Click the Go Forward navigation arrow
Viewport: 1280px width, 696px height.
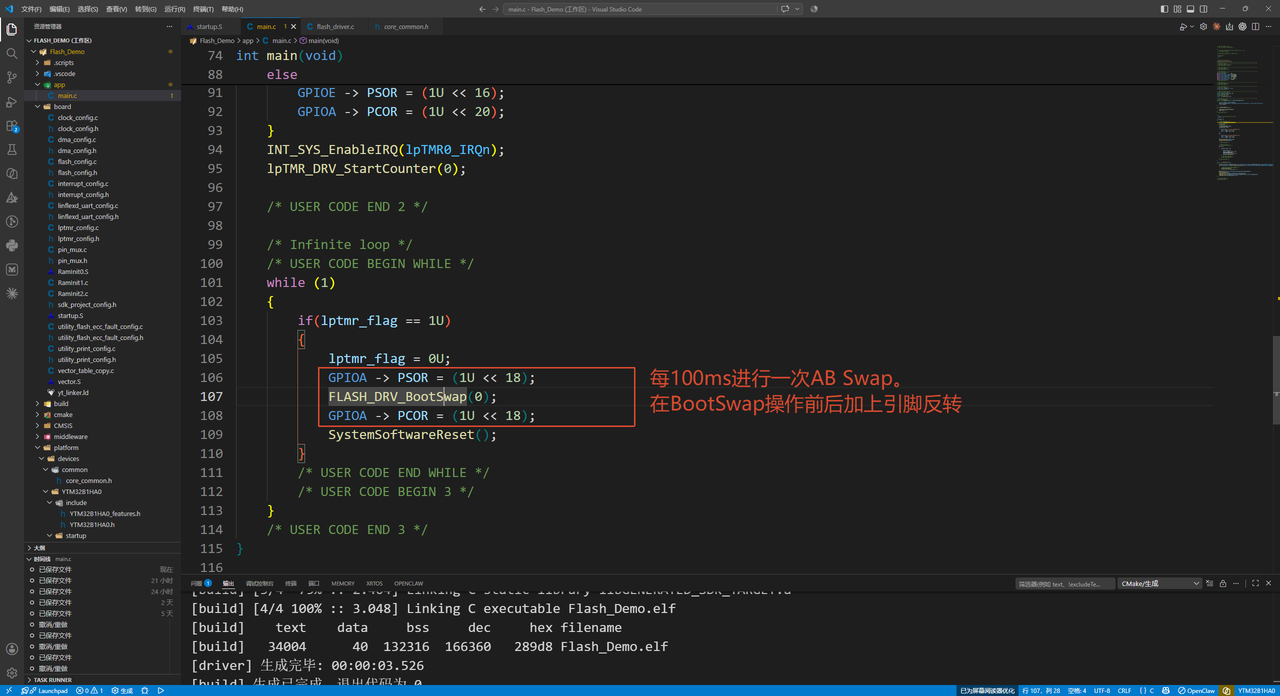click(x=496, y=8)
